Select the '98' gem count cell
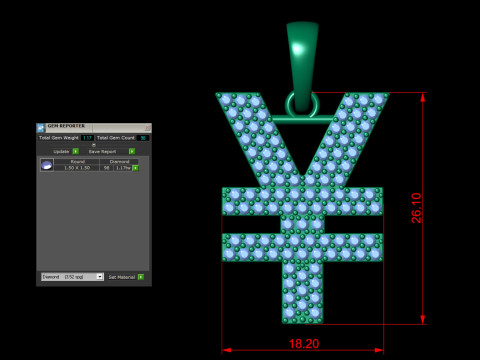The height and width of the screenshot is (360, 480). coord(107,168)
